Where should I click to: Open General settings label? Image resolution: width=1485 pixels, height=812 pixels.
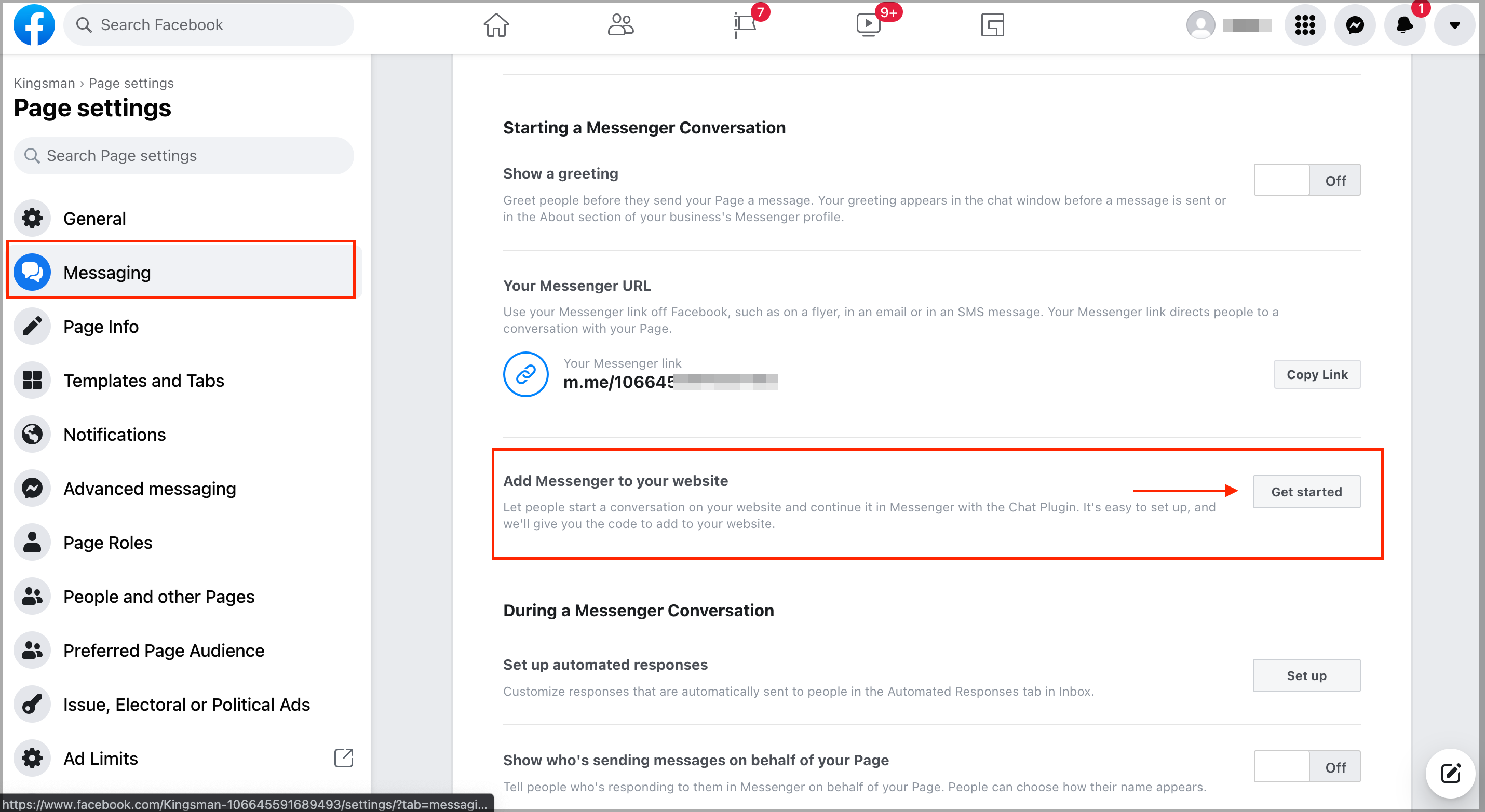click(x=95, y=219)
